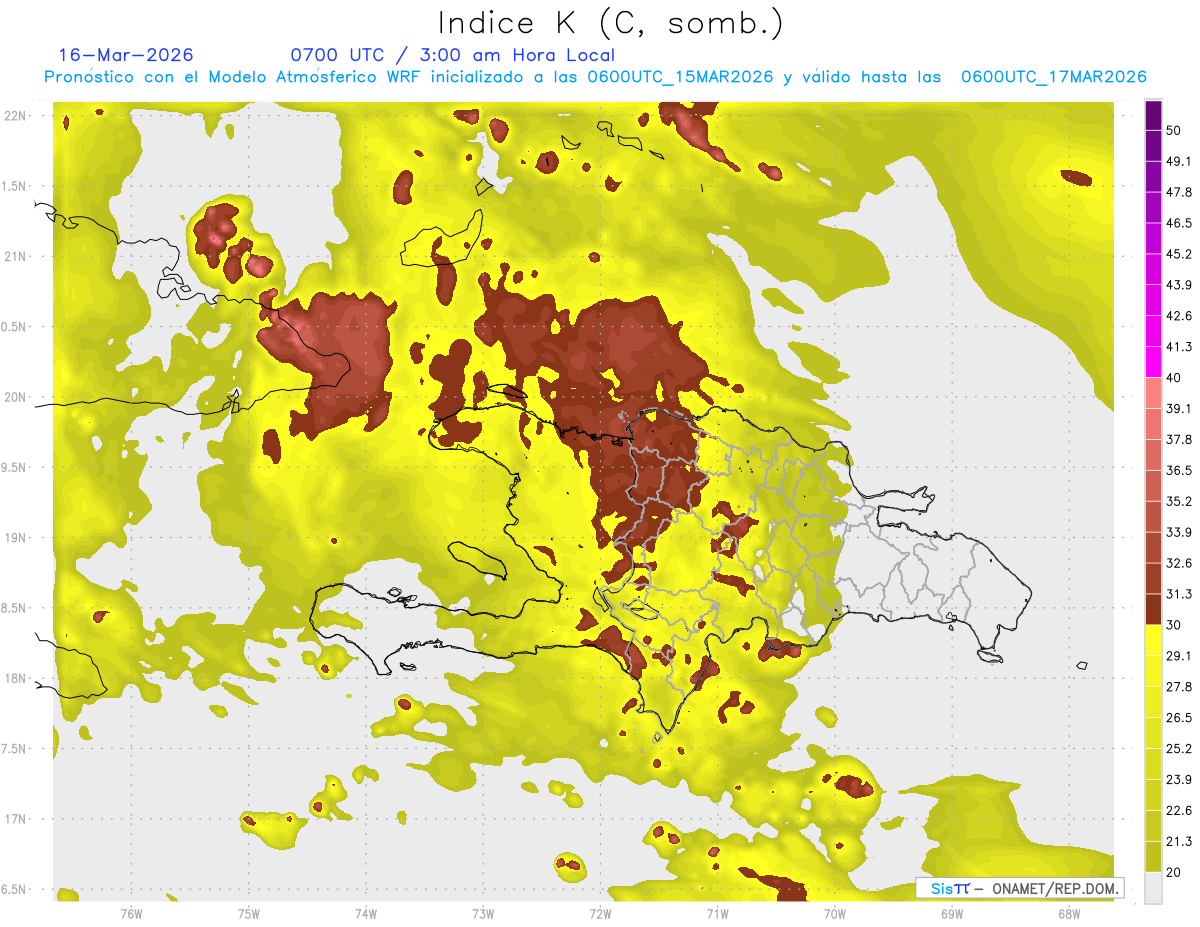The image size is (1200, 927).
Task: Click the light gray swatch below the 20 mark
Action: click(x=1154, y=888)
